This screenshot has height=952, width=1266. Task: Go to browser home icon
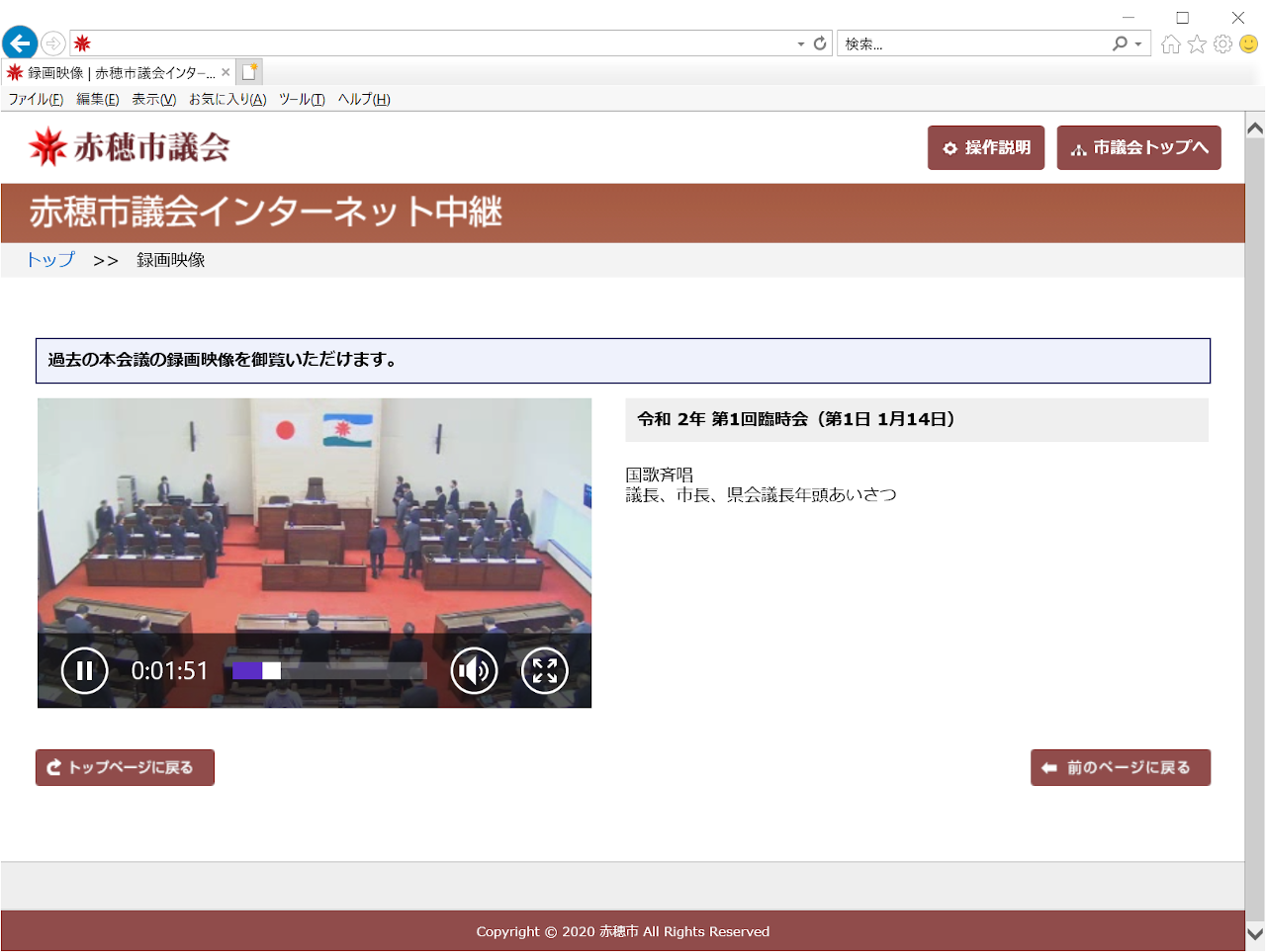(1171, 43)
